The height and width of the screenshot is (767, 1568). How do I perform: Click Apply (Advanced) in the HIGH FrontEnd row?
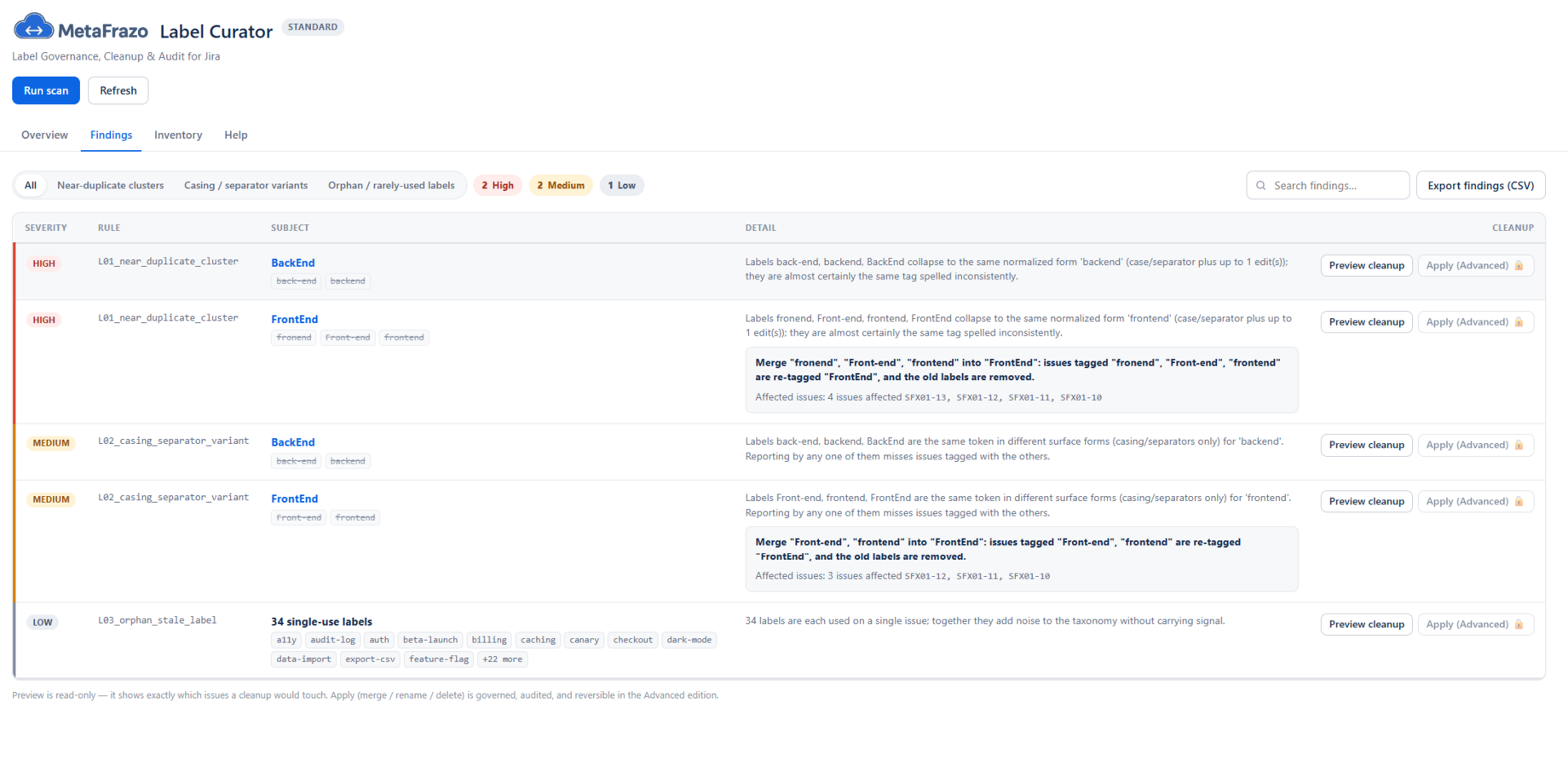point(1475,322)
